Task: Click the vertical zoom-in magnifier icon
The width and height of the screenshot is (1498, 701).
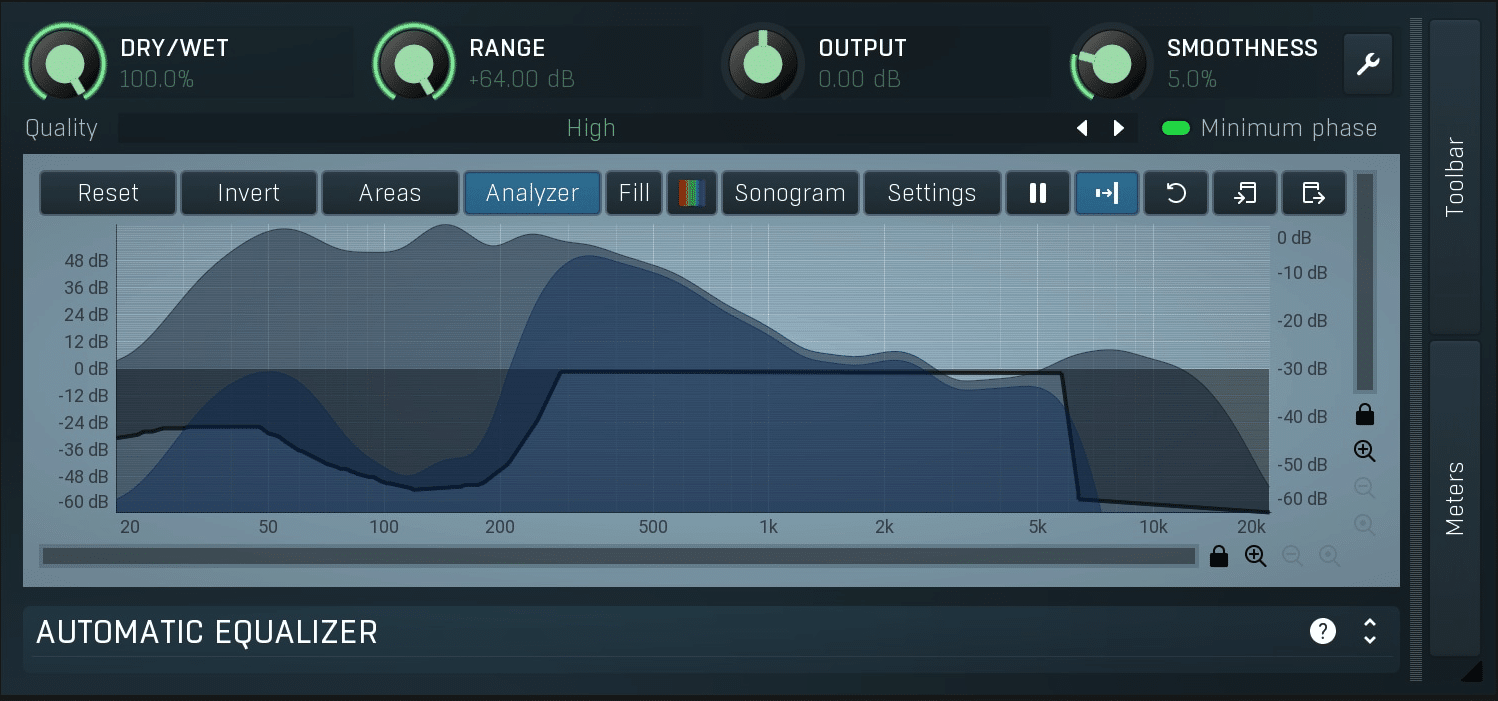Action: click(1365, 451)
